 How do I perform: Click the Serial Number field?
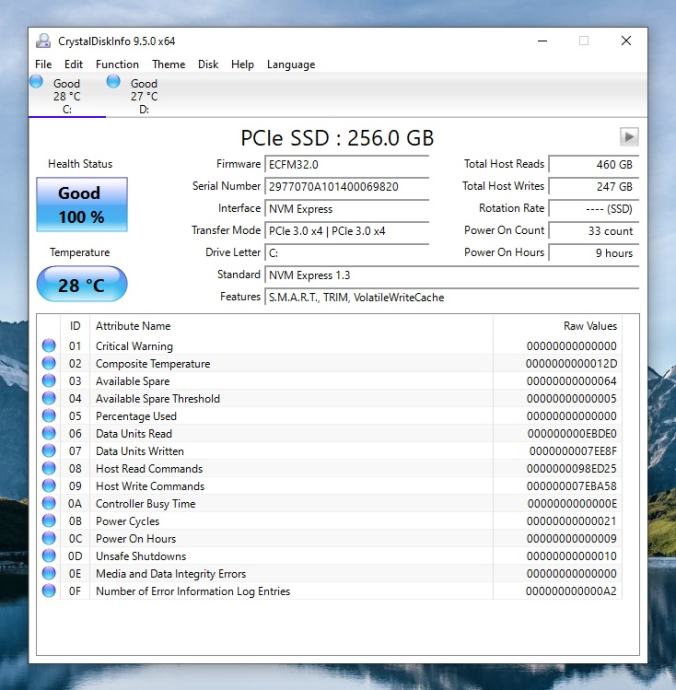[x=346, y=187]
